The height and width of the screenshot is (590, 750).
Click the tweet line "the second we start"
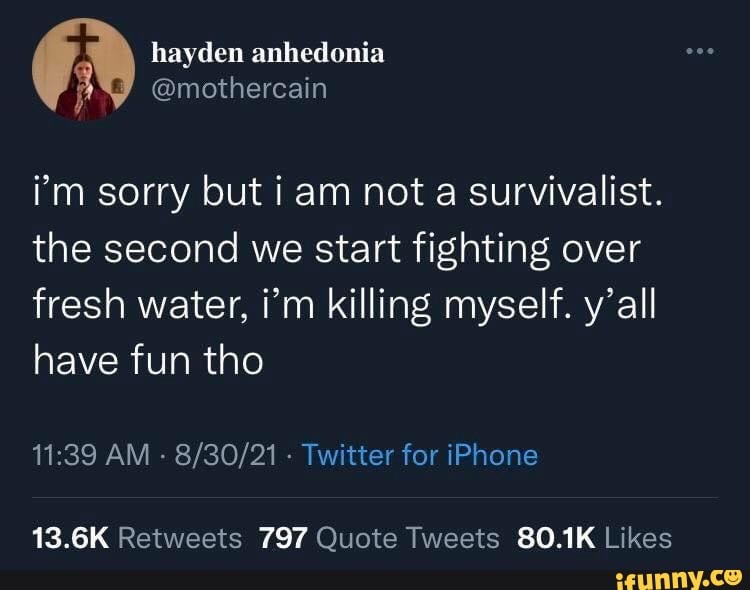(x=337, y=249)
